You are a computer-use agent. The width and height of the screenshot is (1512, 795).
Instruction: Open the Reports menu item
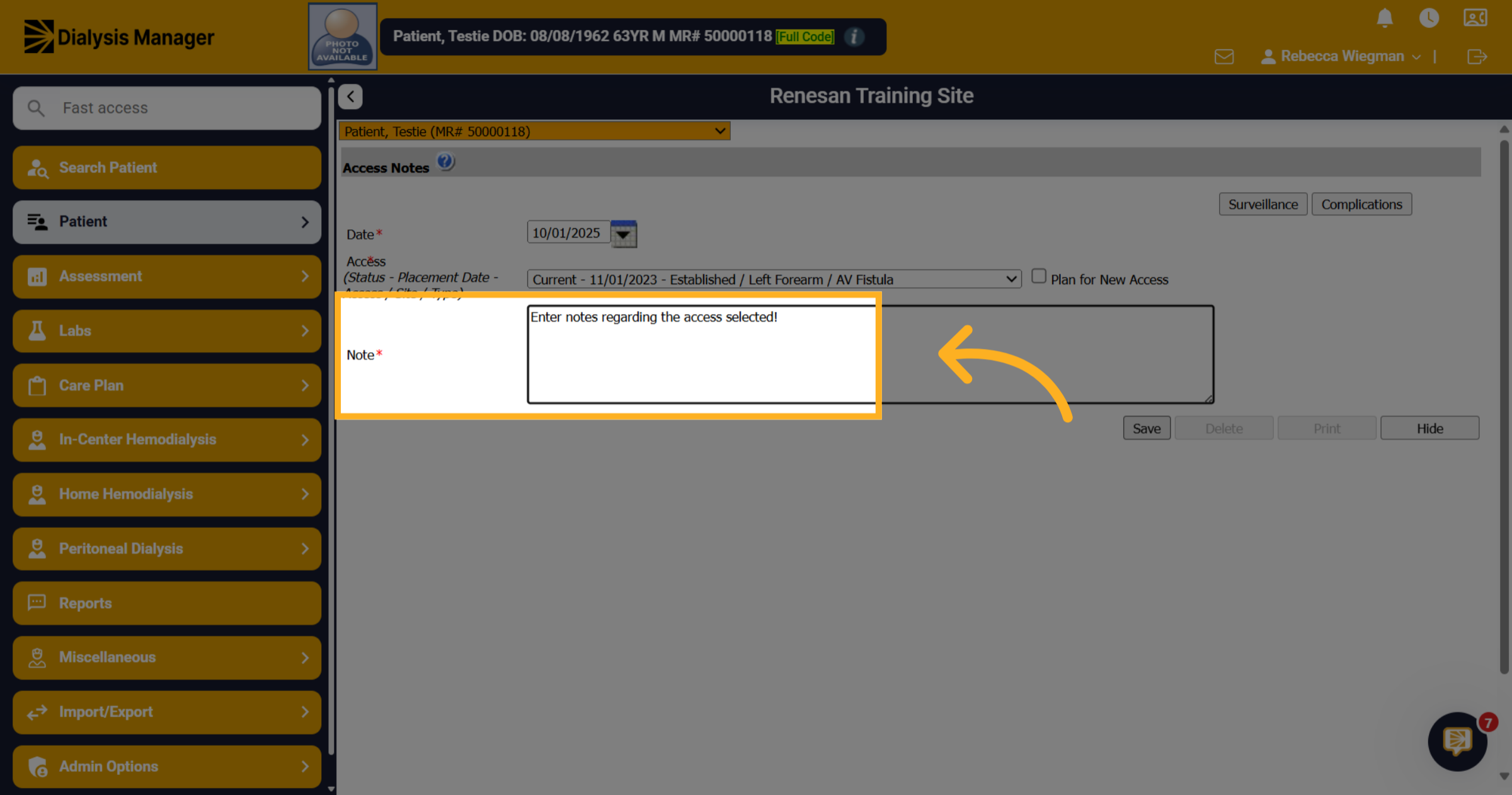click(x=167, y=603)
